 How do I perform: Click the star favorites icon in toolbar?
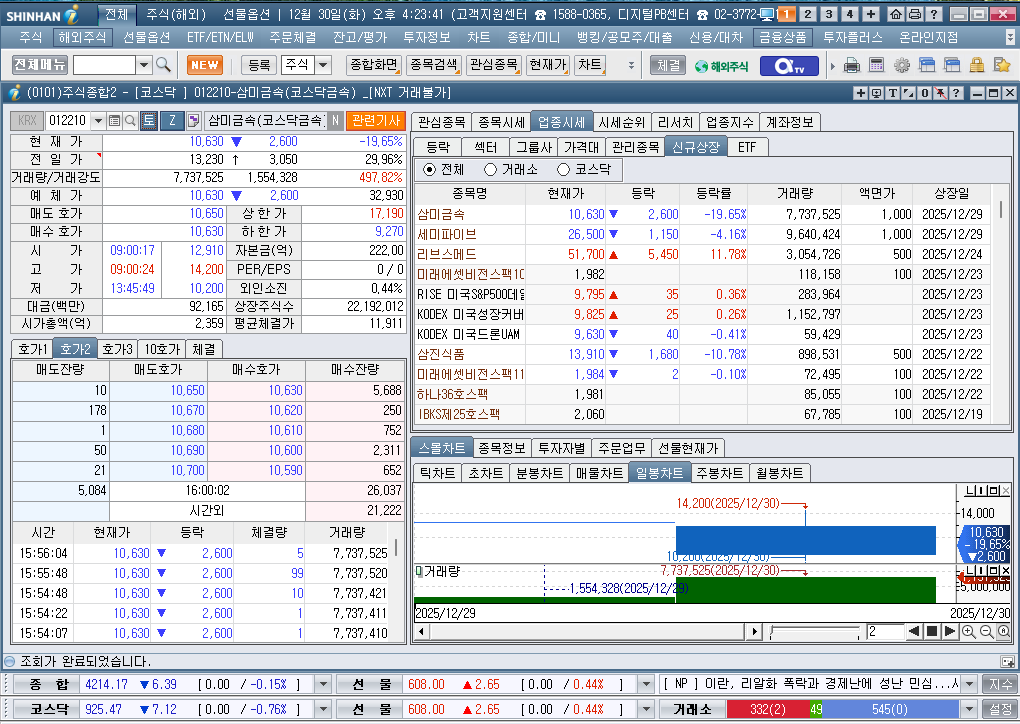point(1002,65)
